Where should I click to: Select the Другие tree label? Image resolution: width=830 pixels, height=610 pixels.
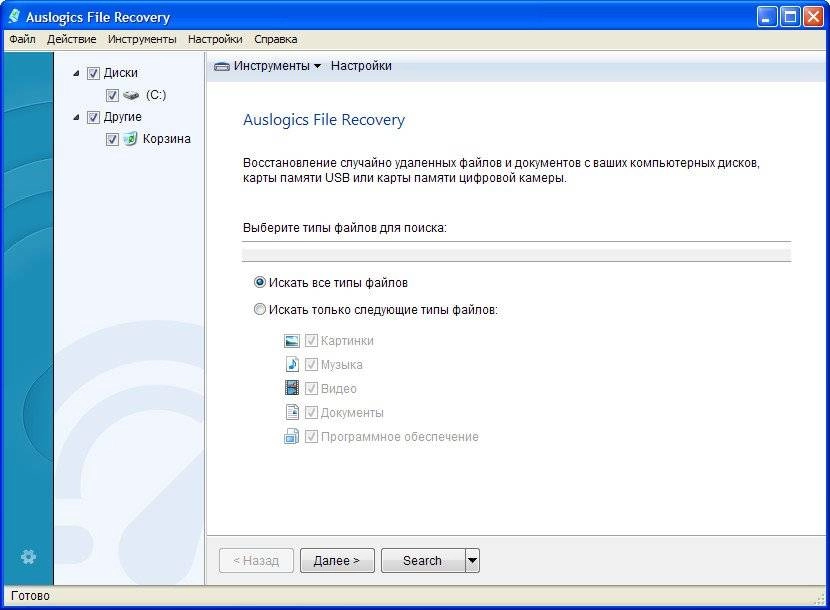point(123,117)
